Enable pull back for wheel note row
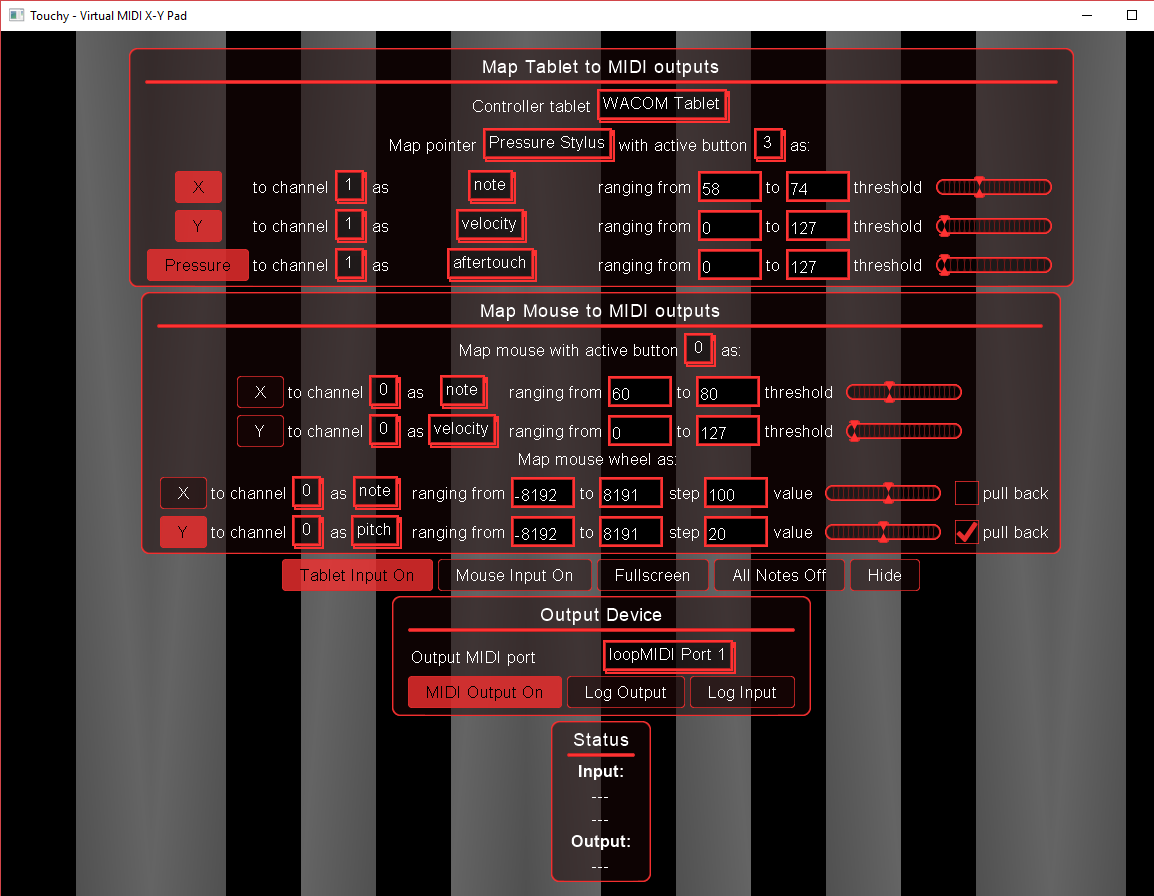 [966, 493]
